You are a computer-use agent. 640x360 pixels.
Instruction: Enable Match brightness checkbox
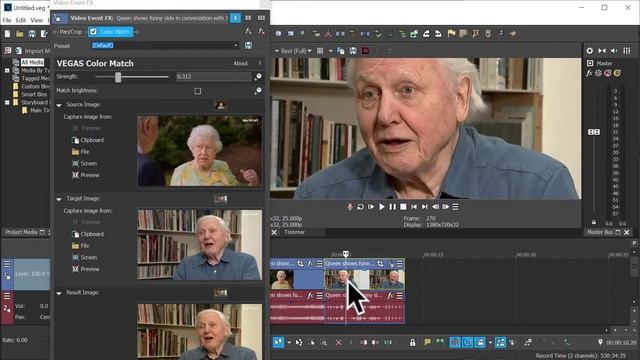click(198, 91)
